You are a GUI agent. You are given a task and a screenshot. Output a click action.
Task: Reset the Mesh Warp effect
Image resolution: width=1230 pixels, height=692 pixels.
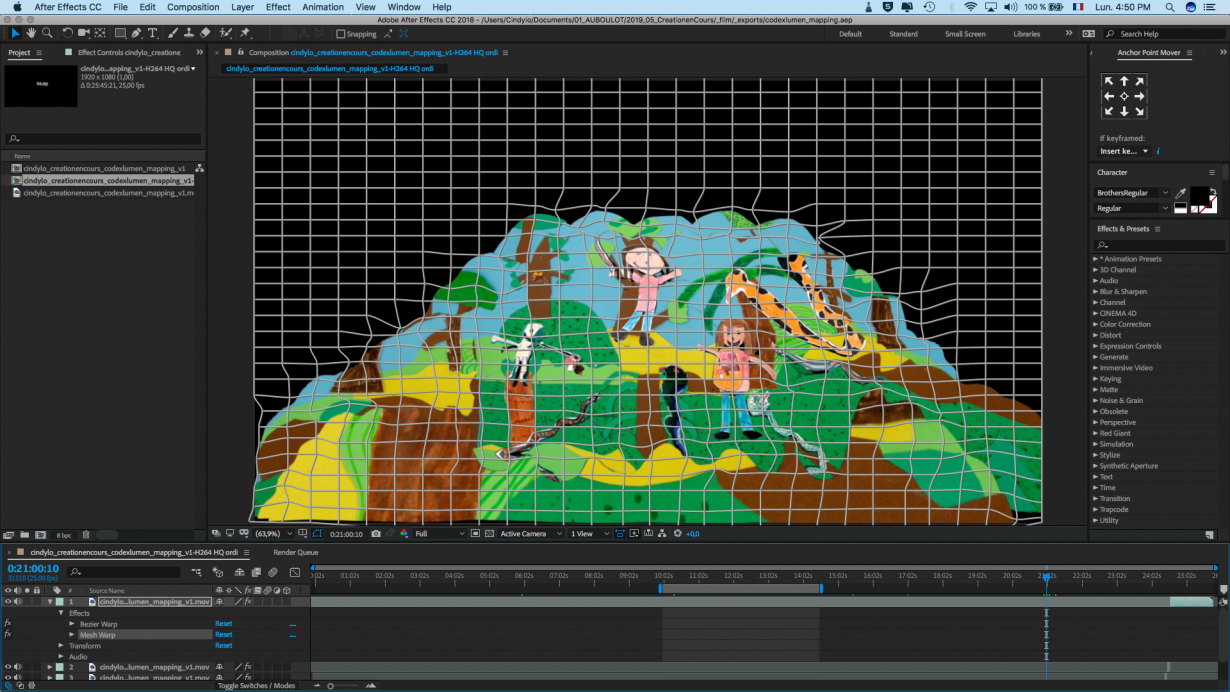click(x=223, y=635)
